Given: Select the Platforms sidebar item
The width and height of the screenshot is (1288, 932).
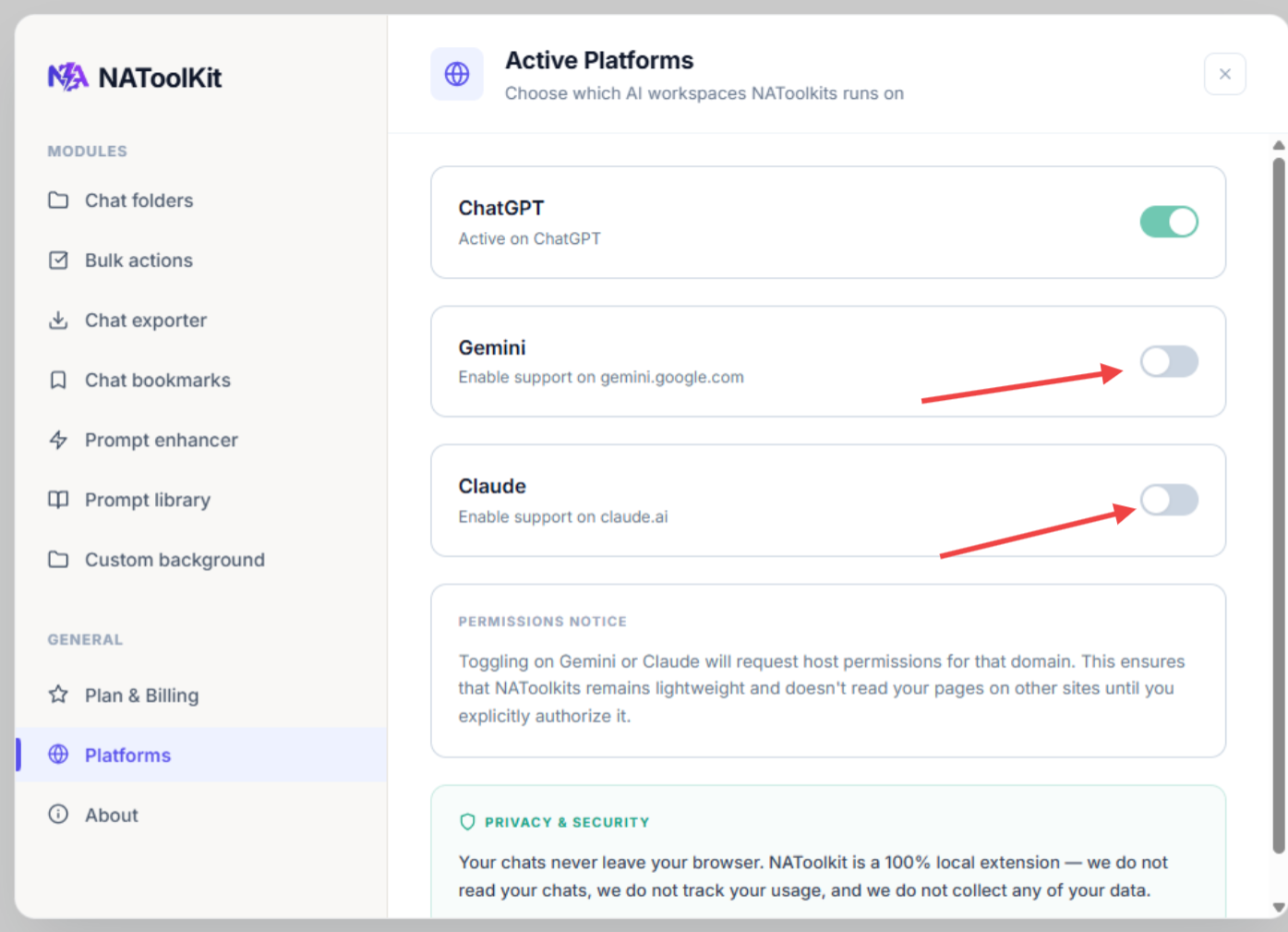Looking at the screenshot, I should (x=201, y=755).
